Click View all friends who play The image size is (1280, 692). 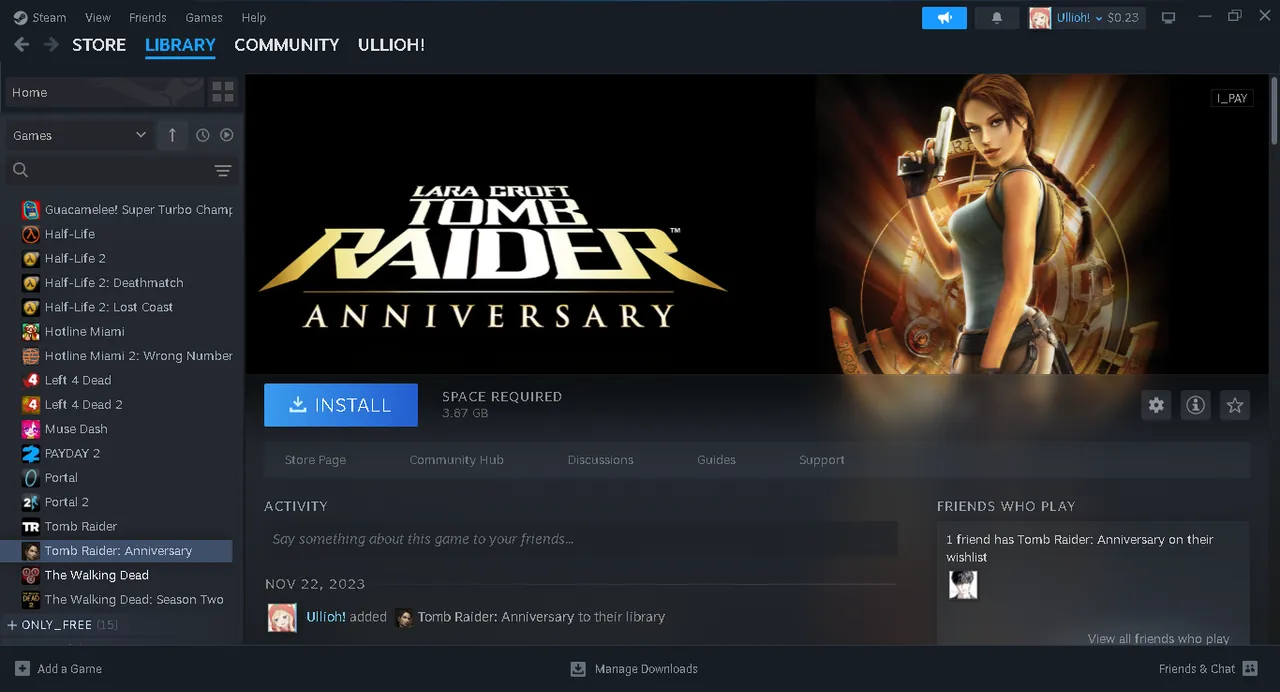tap(1159, 639)
